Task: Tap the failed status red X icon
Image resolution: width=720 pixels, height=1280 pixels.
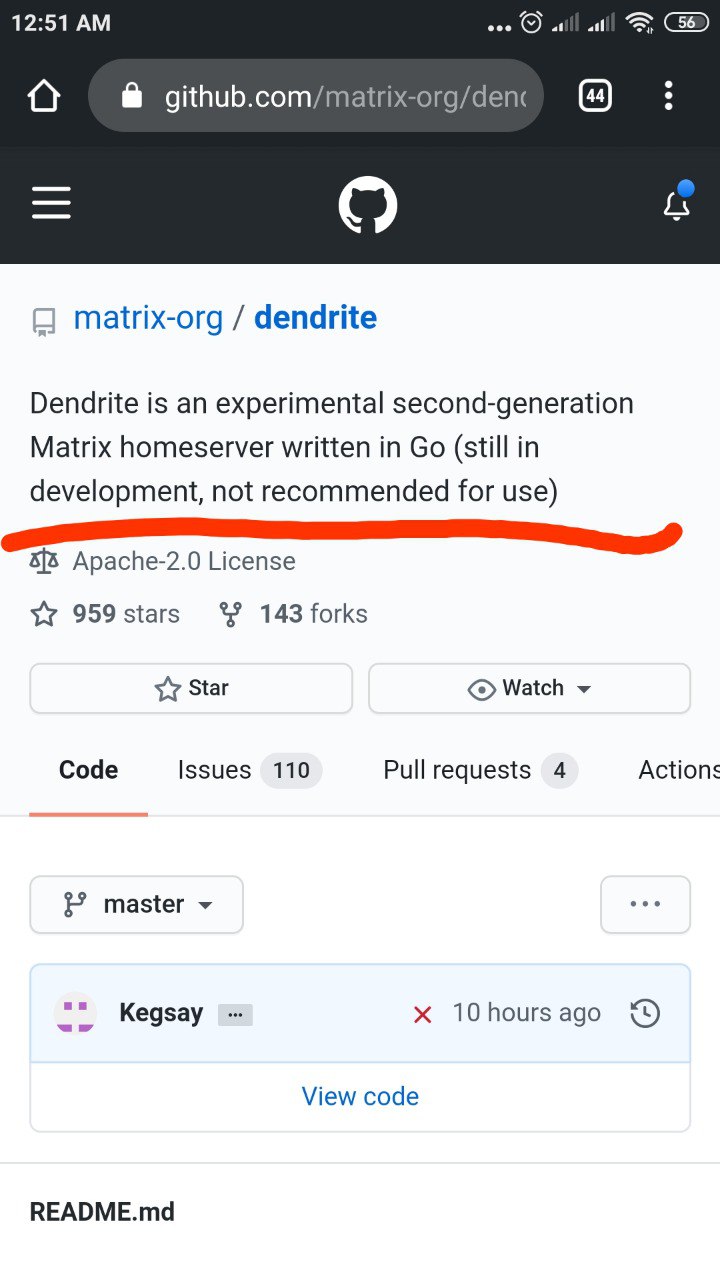Action: [x=422, y=1014]
